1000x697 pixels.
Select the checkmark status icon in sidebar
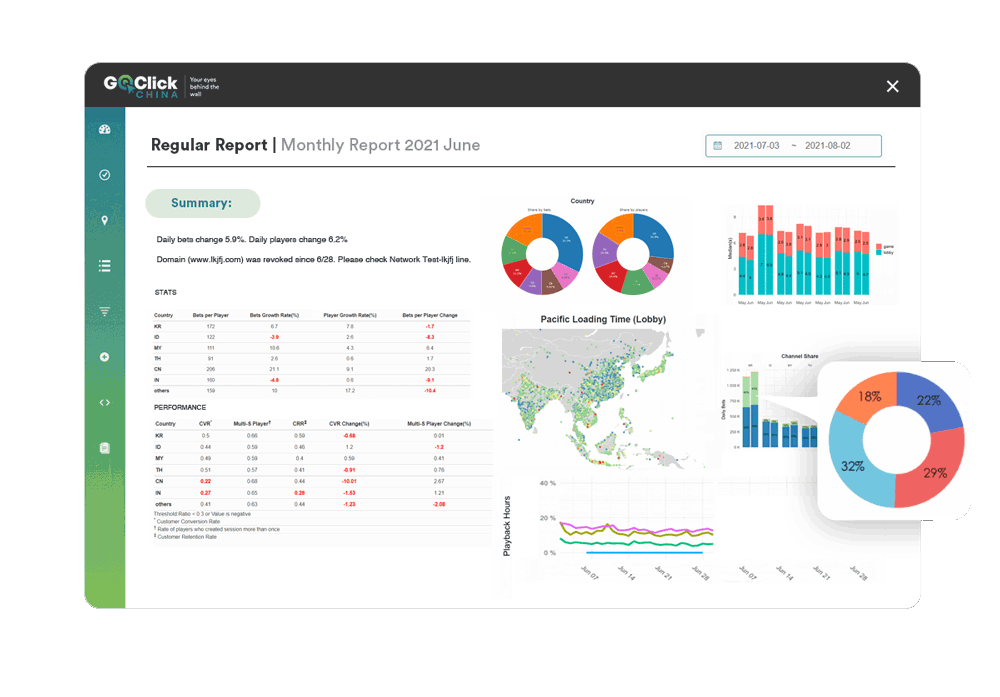104,175
